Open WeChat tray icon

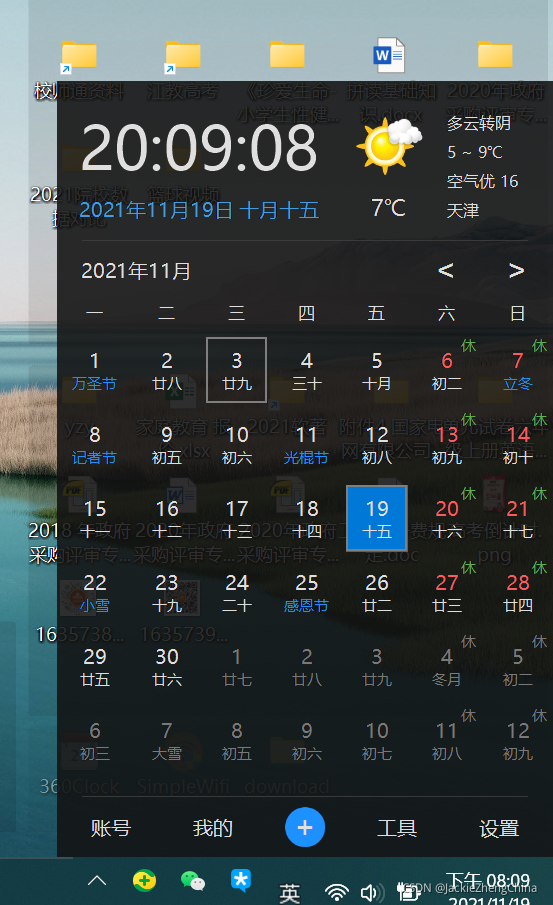(193, 881)
